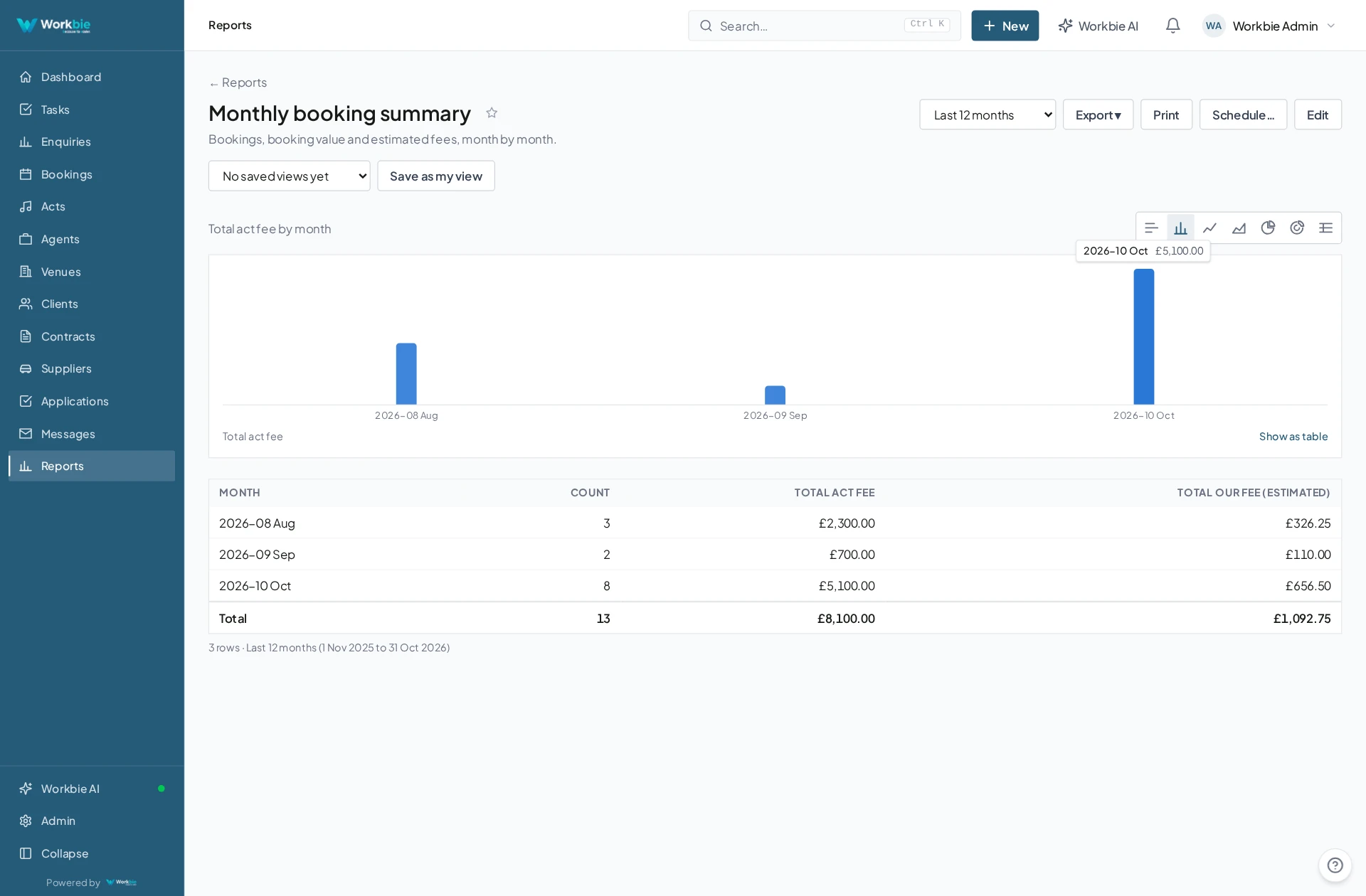The image size is (1366, 896).
Task: Click Edit report button
Action: click(1318, 114)
